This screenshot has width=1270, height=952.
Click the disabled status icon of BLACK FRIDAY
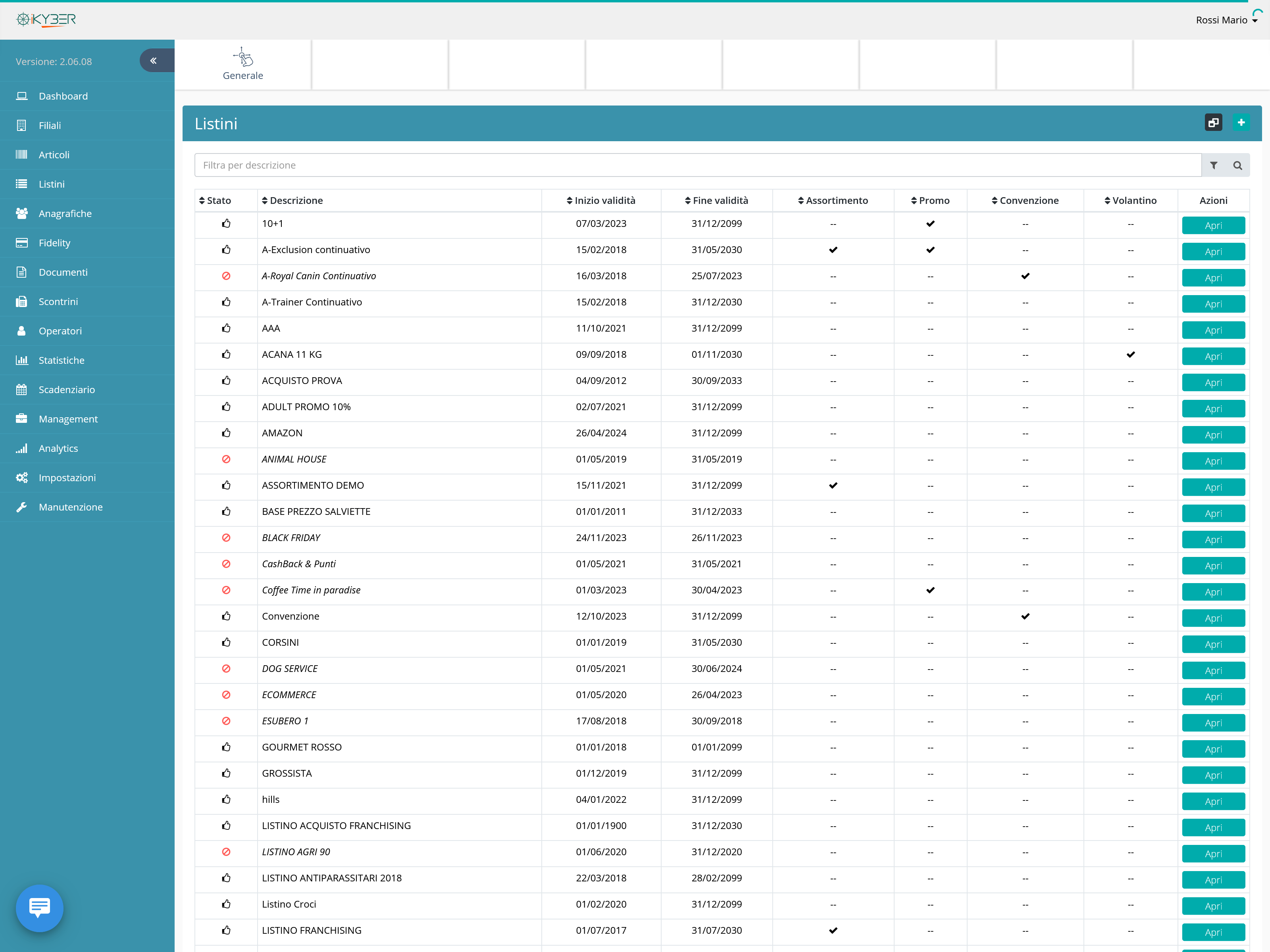(226, 538)
